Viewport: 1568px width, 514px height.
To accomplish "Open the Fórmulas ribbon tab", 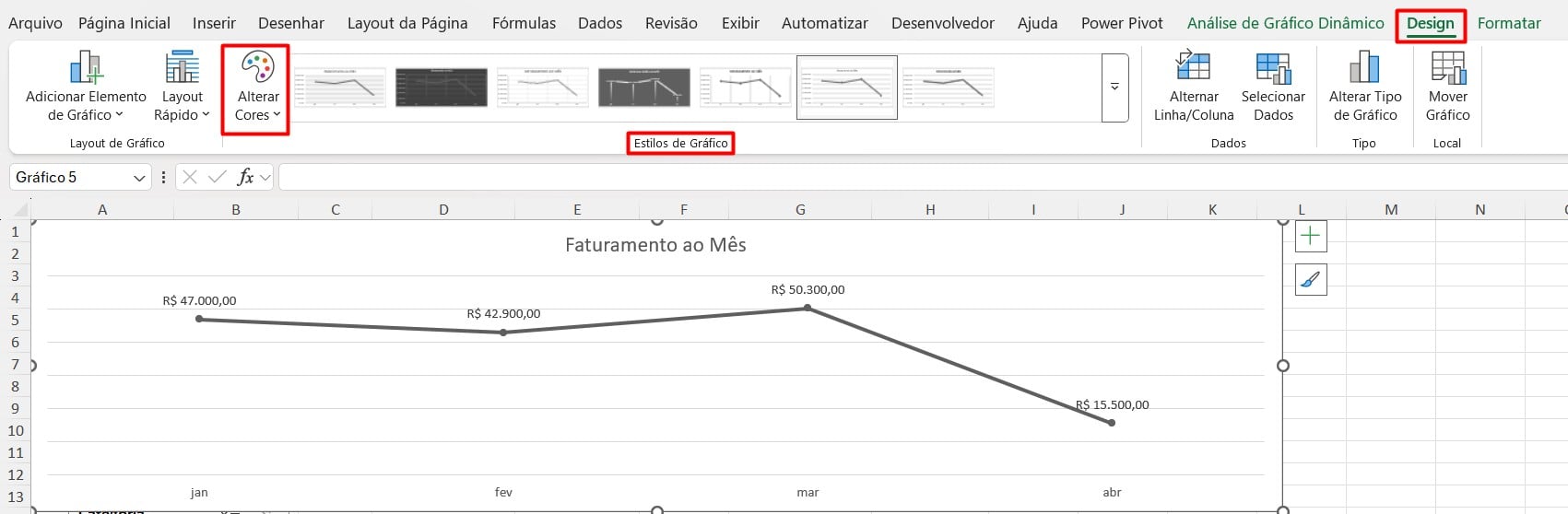I will (524, 24).
